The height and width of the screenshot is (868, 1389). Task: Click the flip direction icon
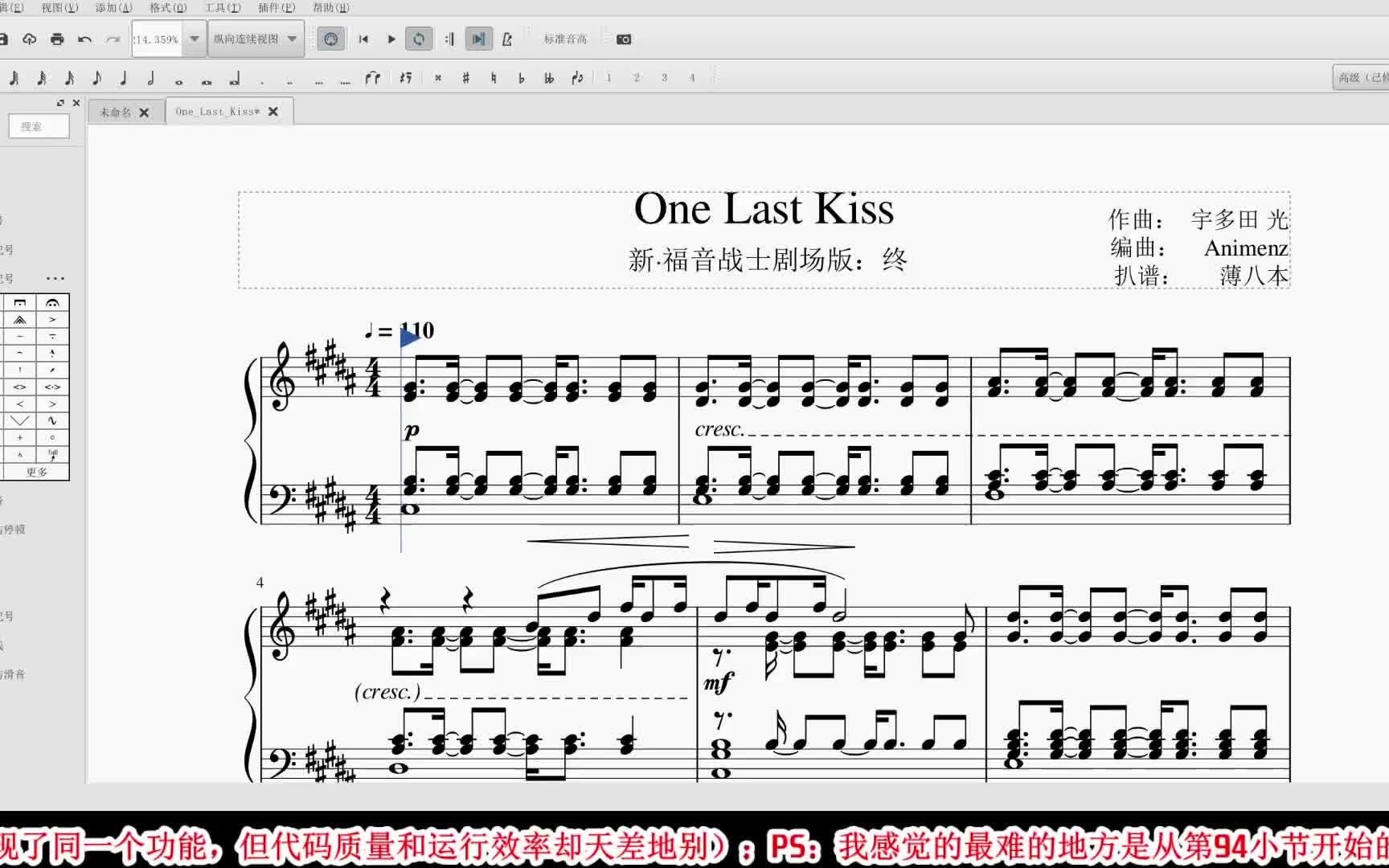(577, 78)
